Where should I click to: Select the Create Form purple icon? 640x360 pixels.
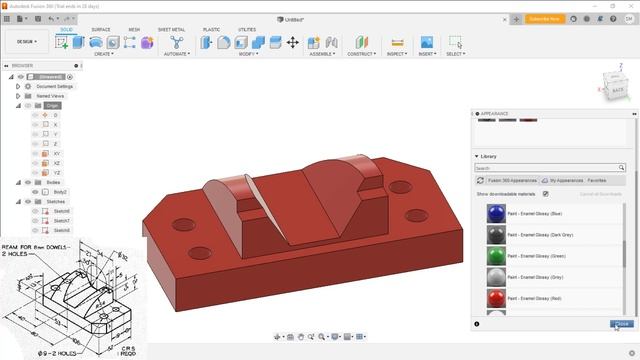pos(147,42)
